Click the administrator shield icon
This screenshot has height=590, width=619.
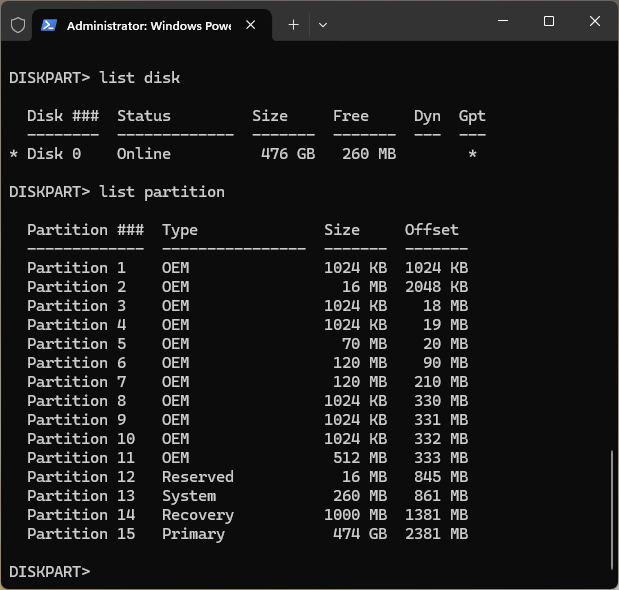(x=18, y=25)
